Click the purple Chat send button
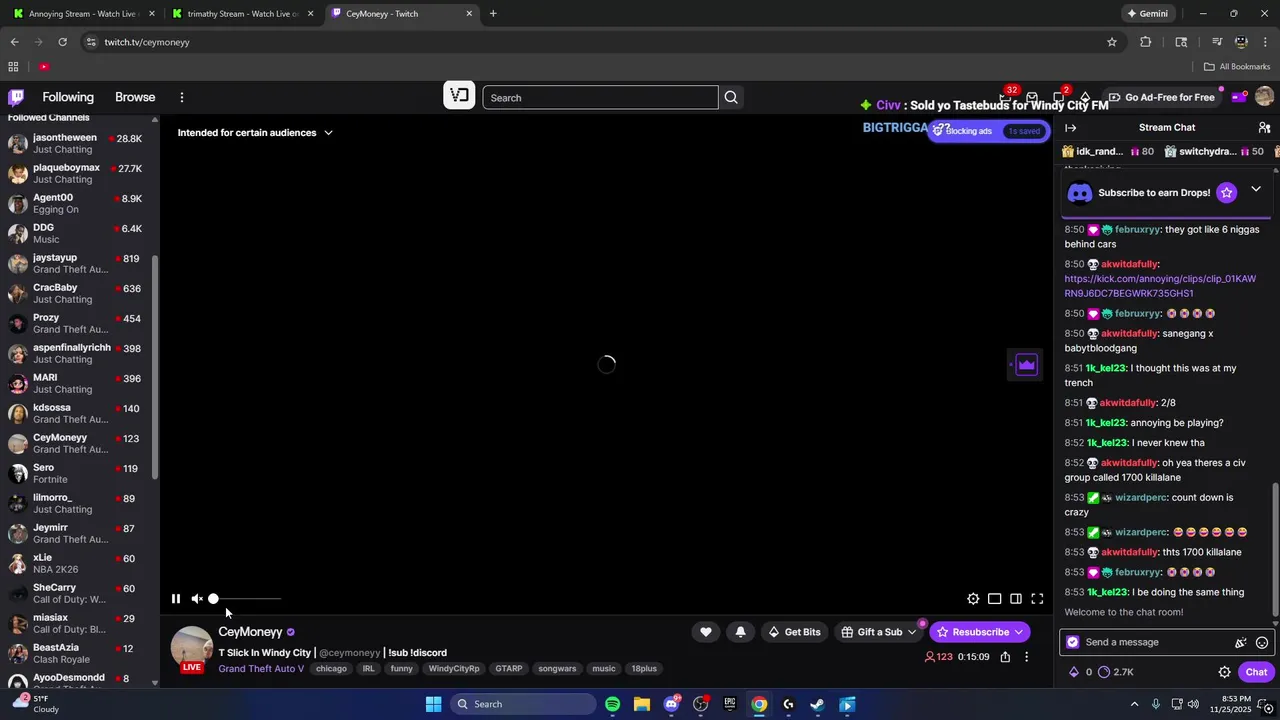 1256,672
